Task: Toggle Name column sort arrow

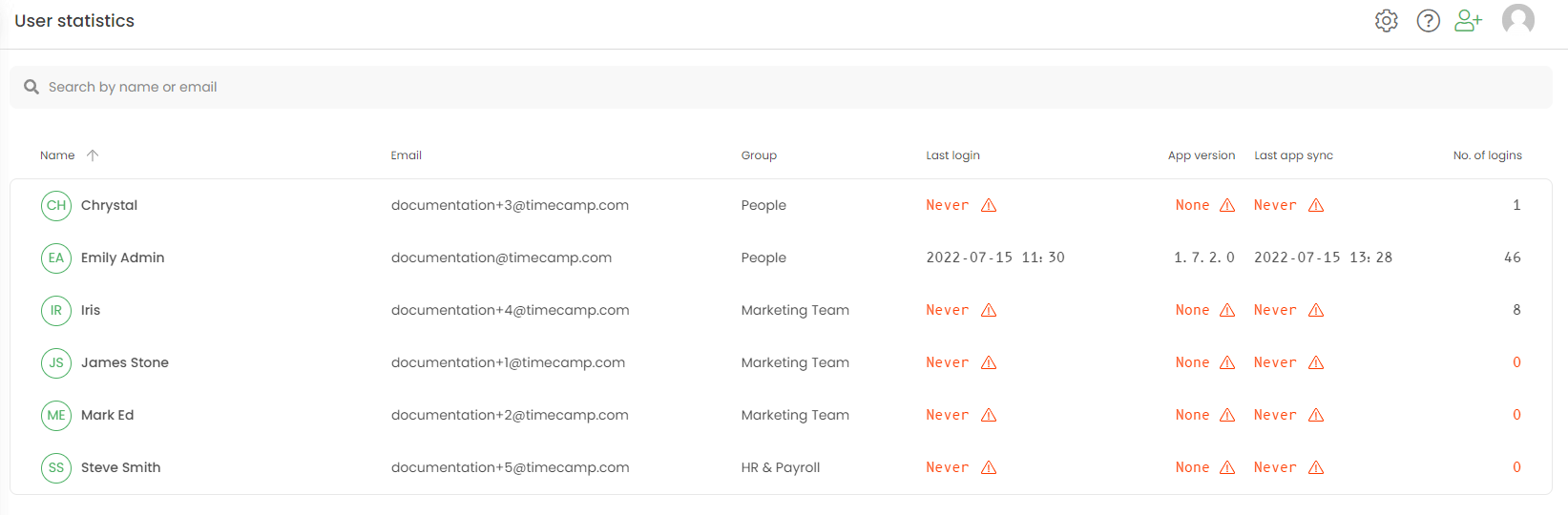Action: pos(93,155)
